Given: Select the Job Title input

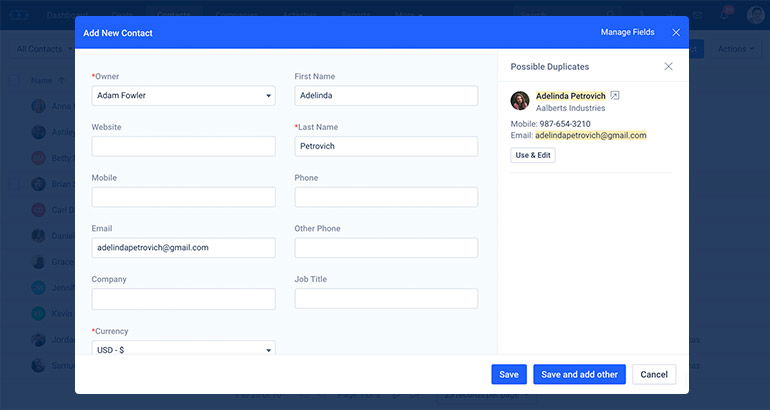Looking at the screenshot, I should coord(386,299).
